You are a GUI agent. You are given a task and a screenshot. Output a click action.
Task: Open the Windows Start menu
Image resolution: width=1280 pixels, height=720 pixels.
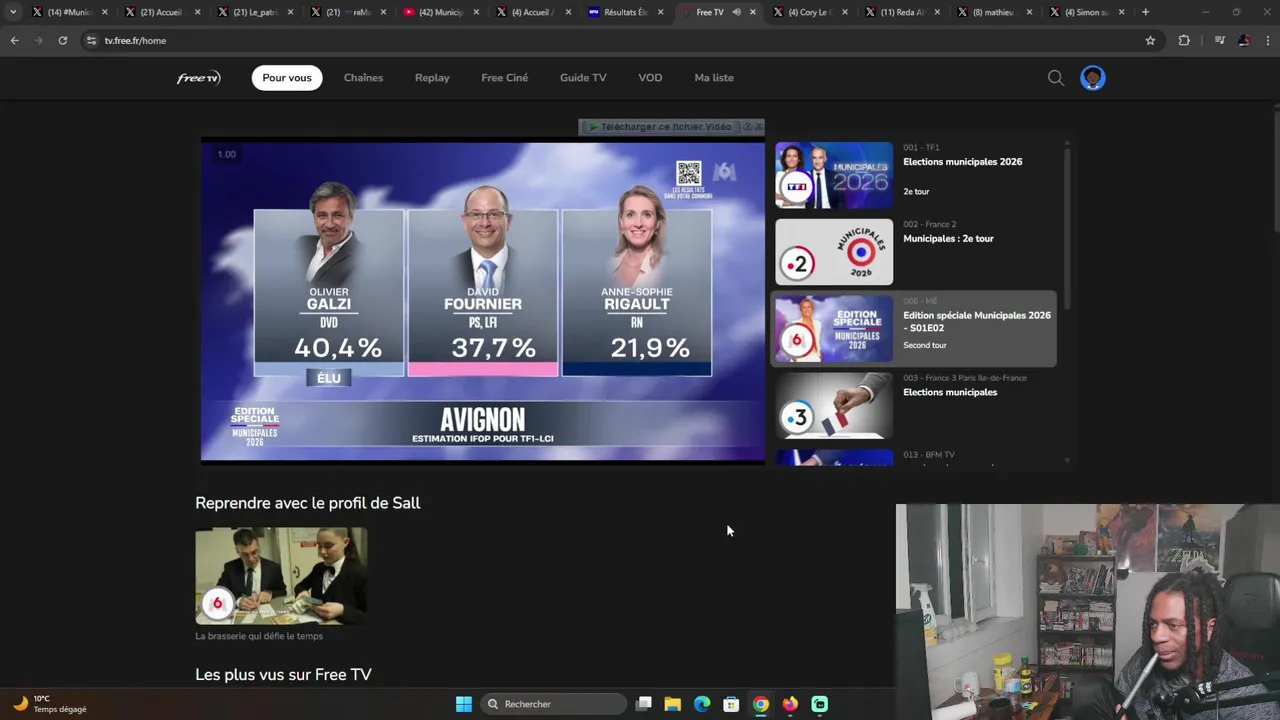(x=464, y=704)
